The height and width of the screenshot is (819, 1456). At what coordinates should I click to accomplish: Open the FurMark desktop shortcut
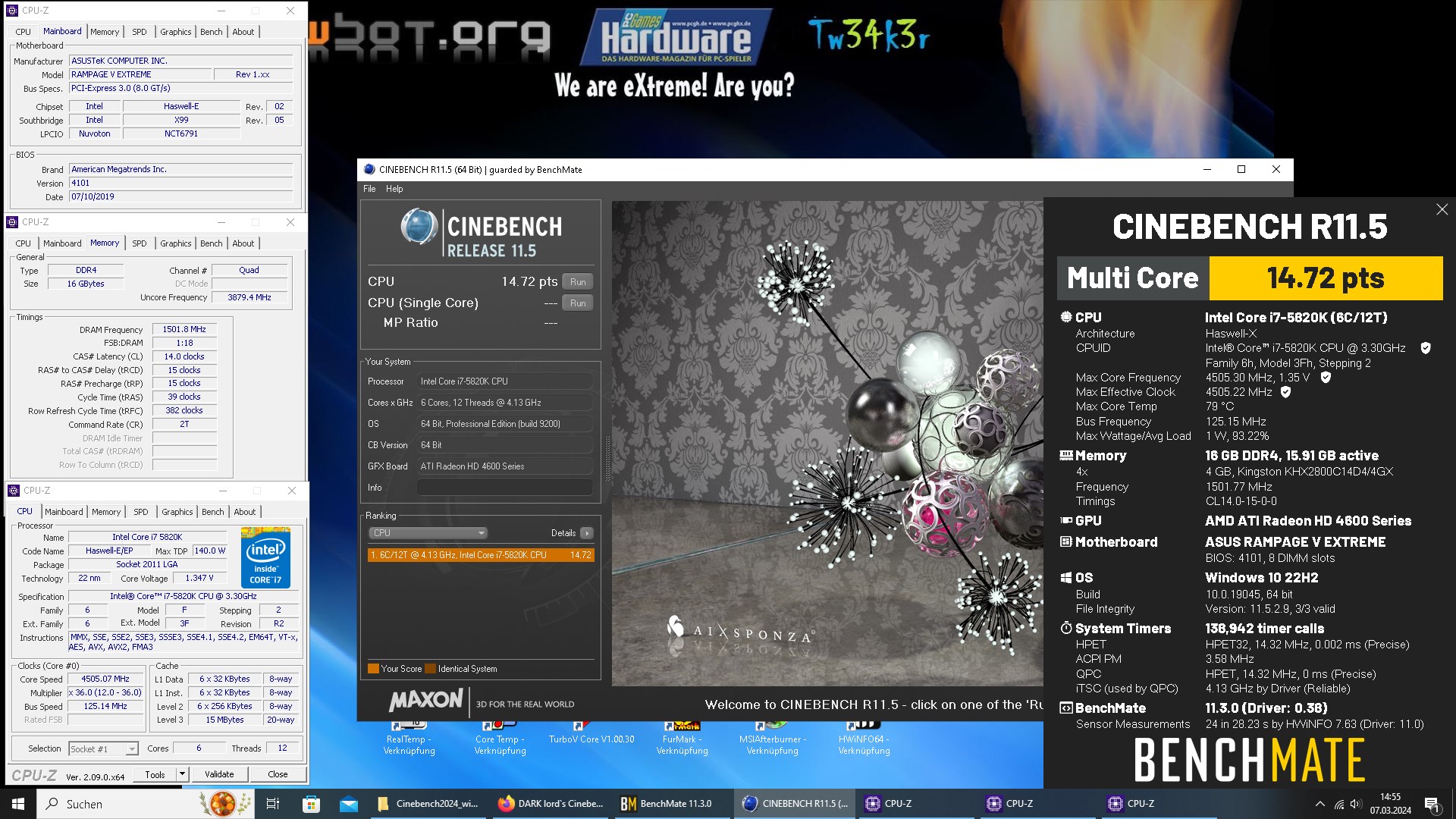(x=682, y=739)
